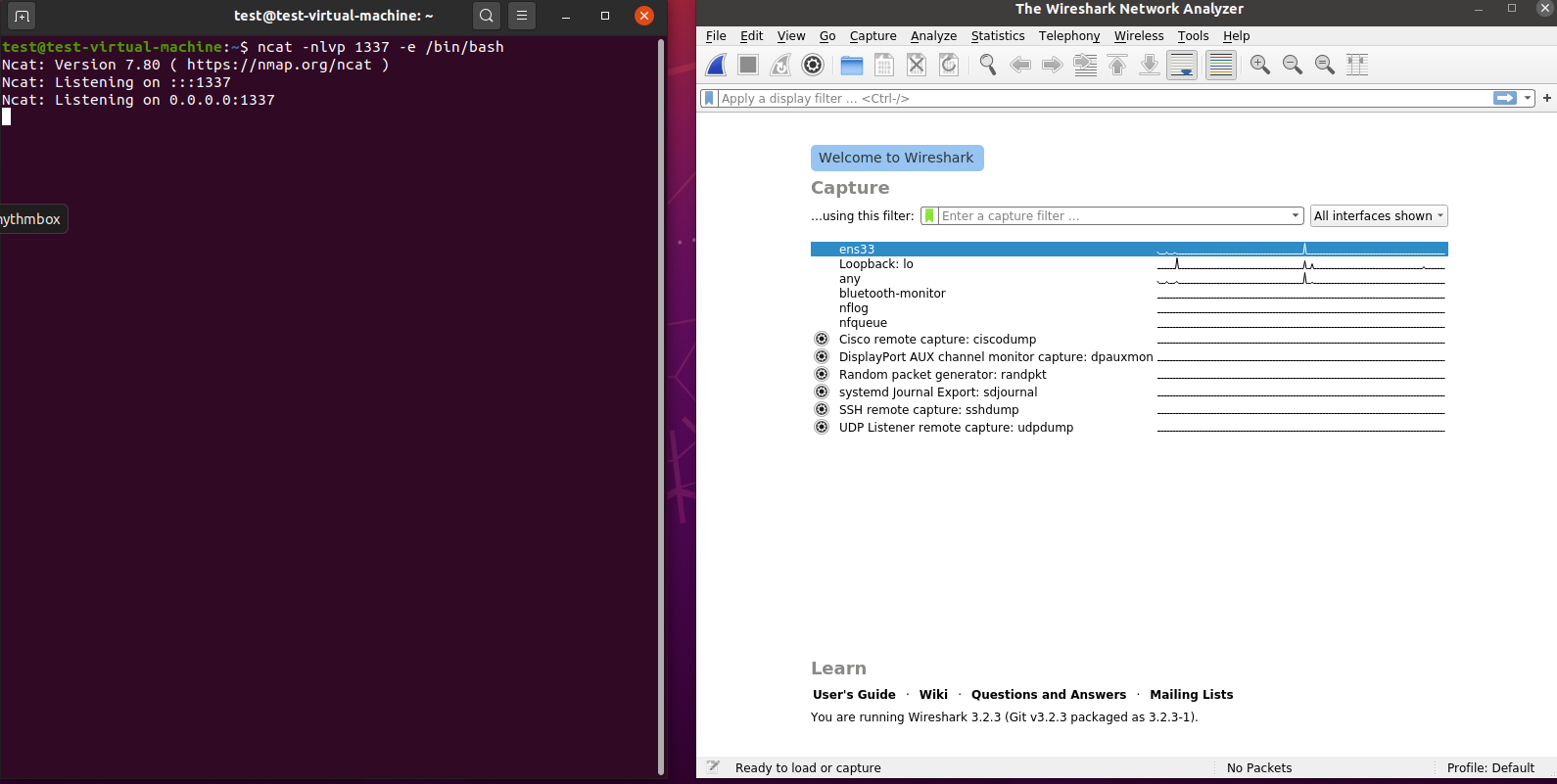Image resolution: width=1557 pixels, height=784 pixels.
Task: Open the terminal hamburger menu
Action: (522, 16)
